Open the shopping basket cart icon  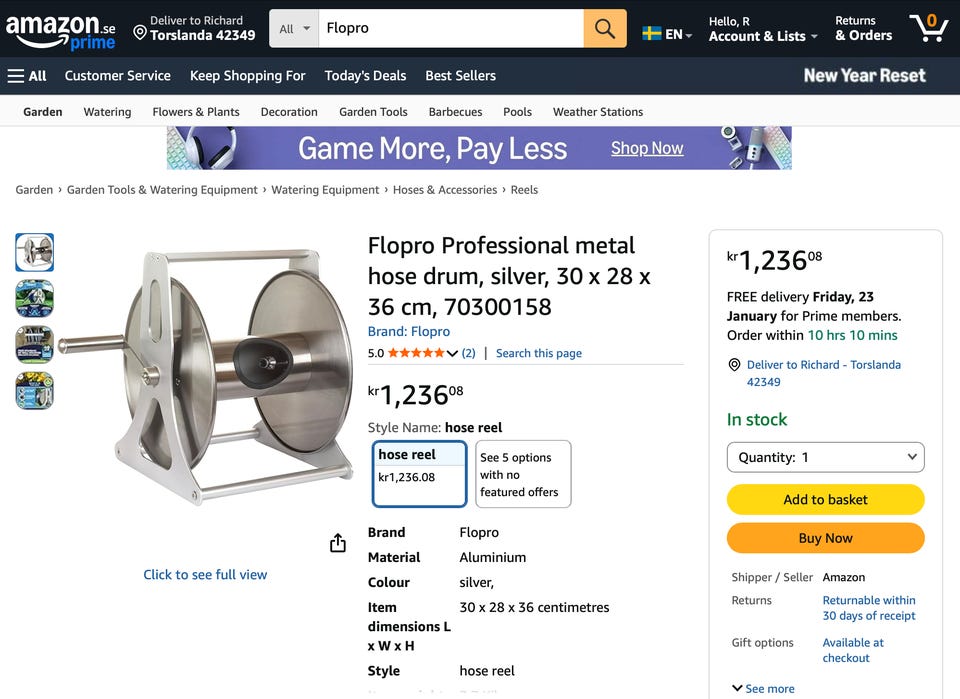coord(928,28)
